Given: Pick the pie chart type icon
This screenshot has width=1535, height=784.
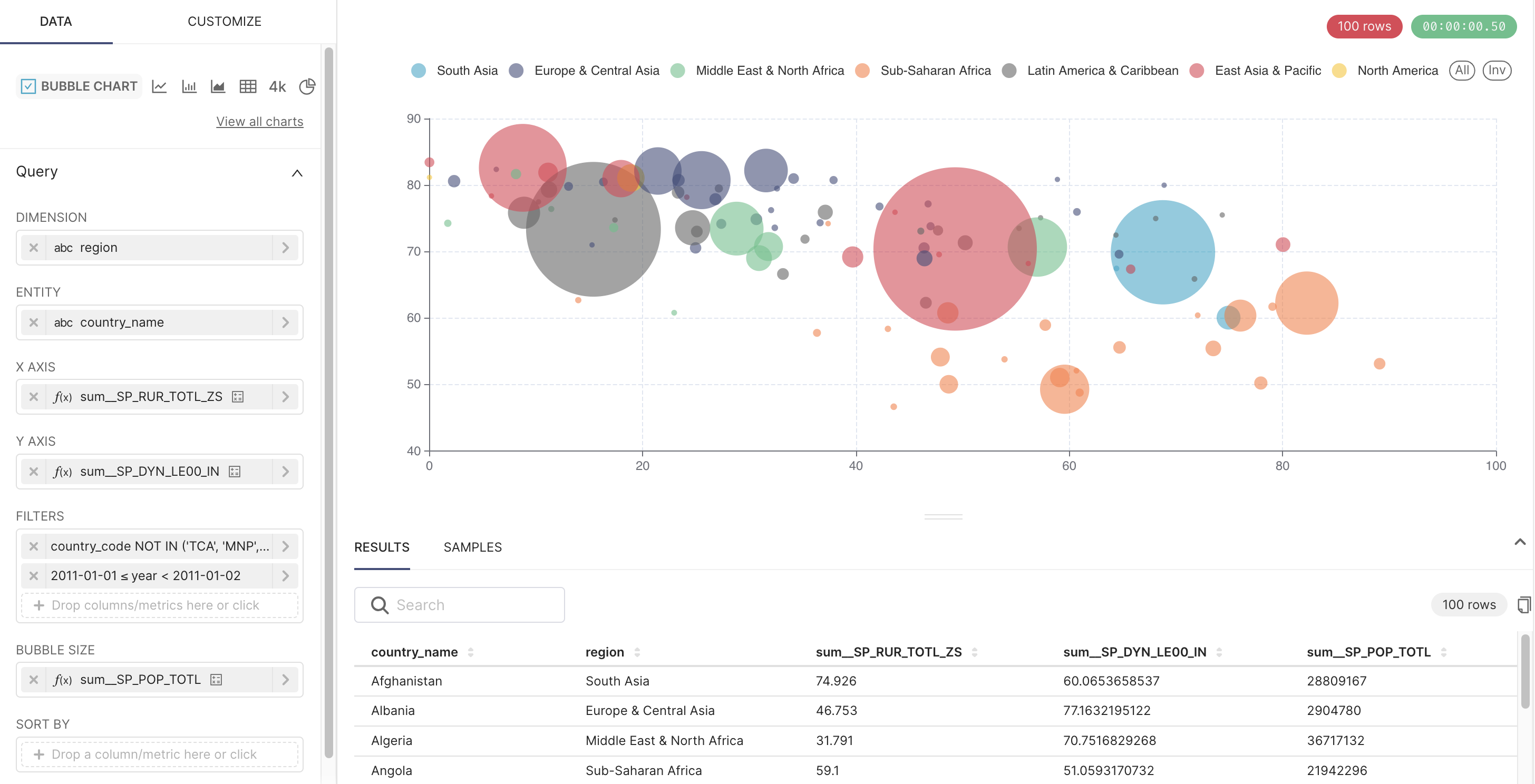Looking at the screenshot, I should pyautogui.click(x=307, y=86).
